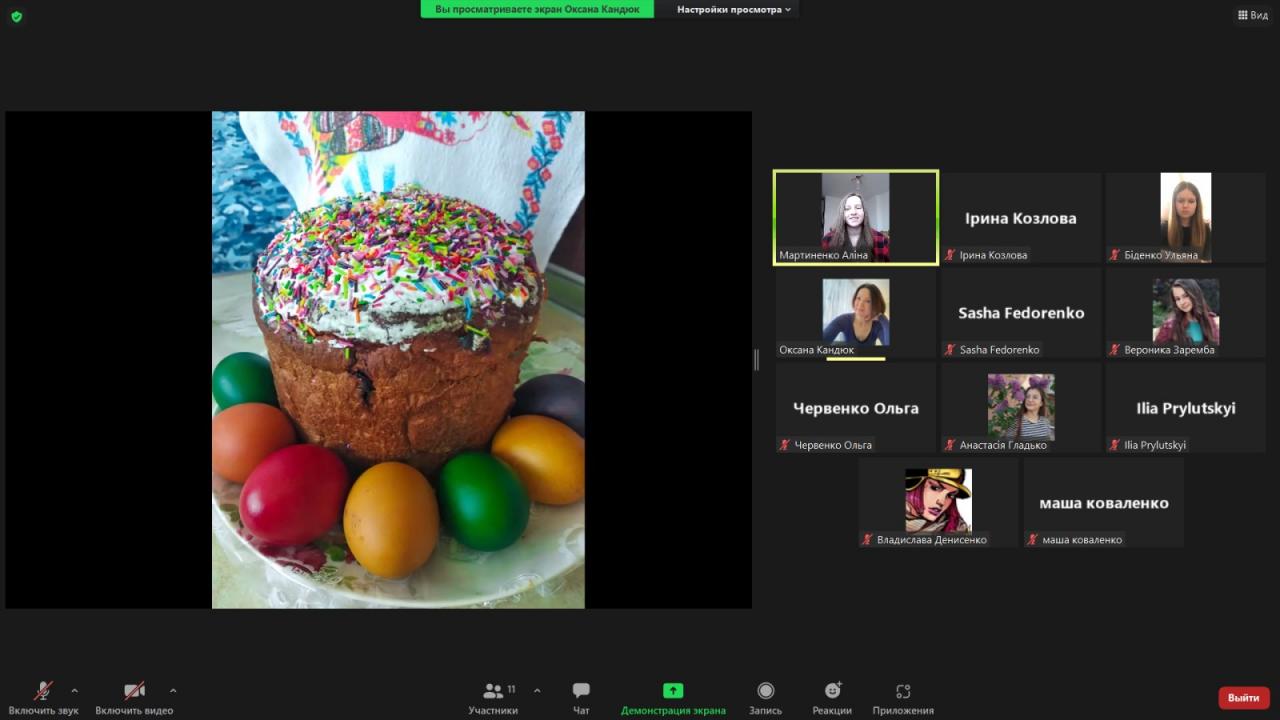Start recording with the Record icon
This screenshot has width=1280, height=720.
point(765,691)
